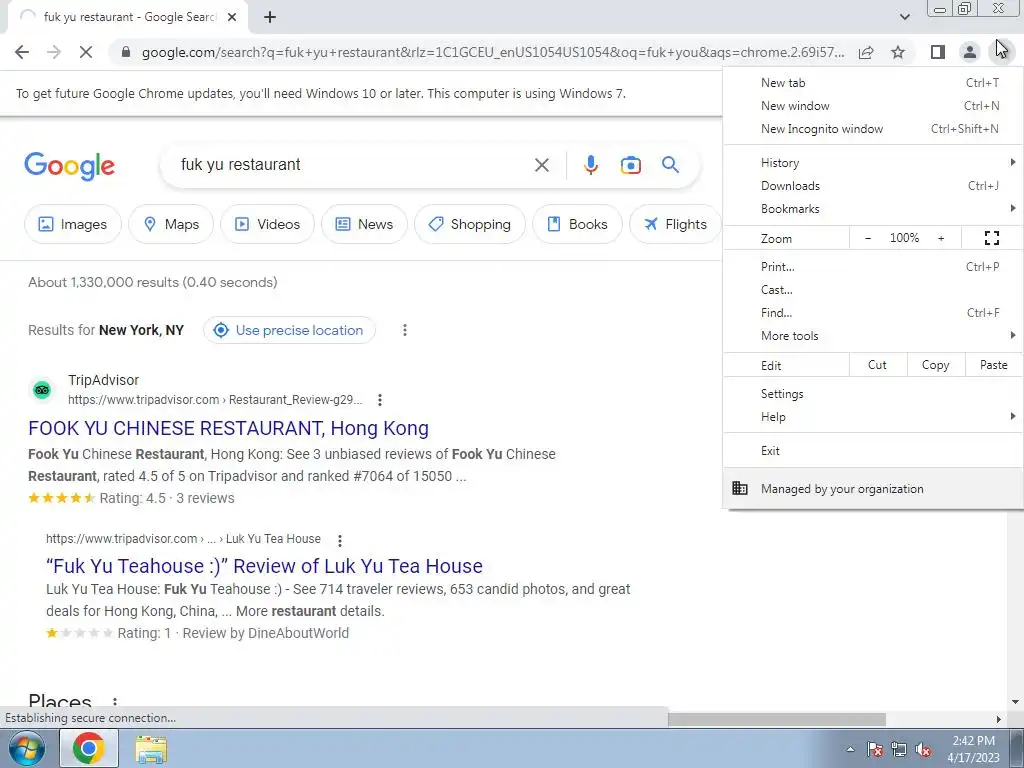
Task: Click the clock showing 2:42 PM
Action: click(x=973, y=741)
